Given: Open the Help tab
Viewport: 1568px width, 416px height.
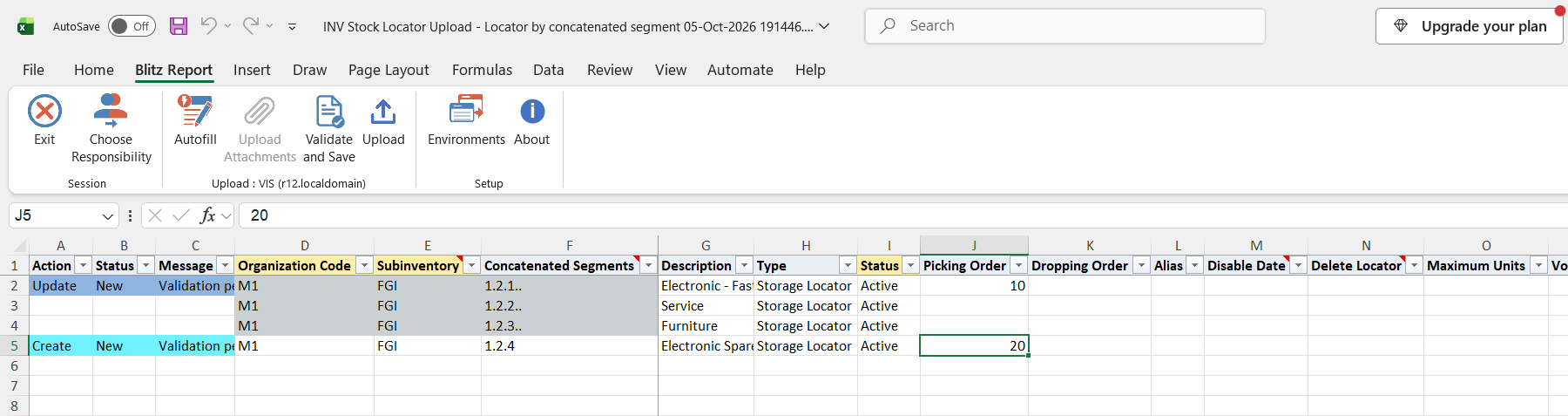Looking at the screenshot, I should click(810, 70).
